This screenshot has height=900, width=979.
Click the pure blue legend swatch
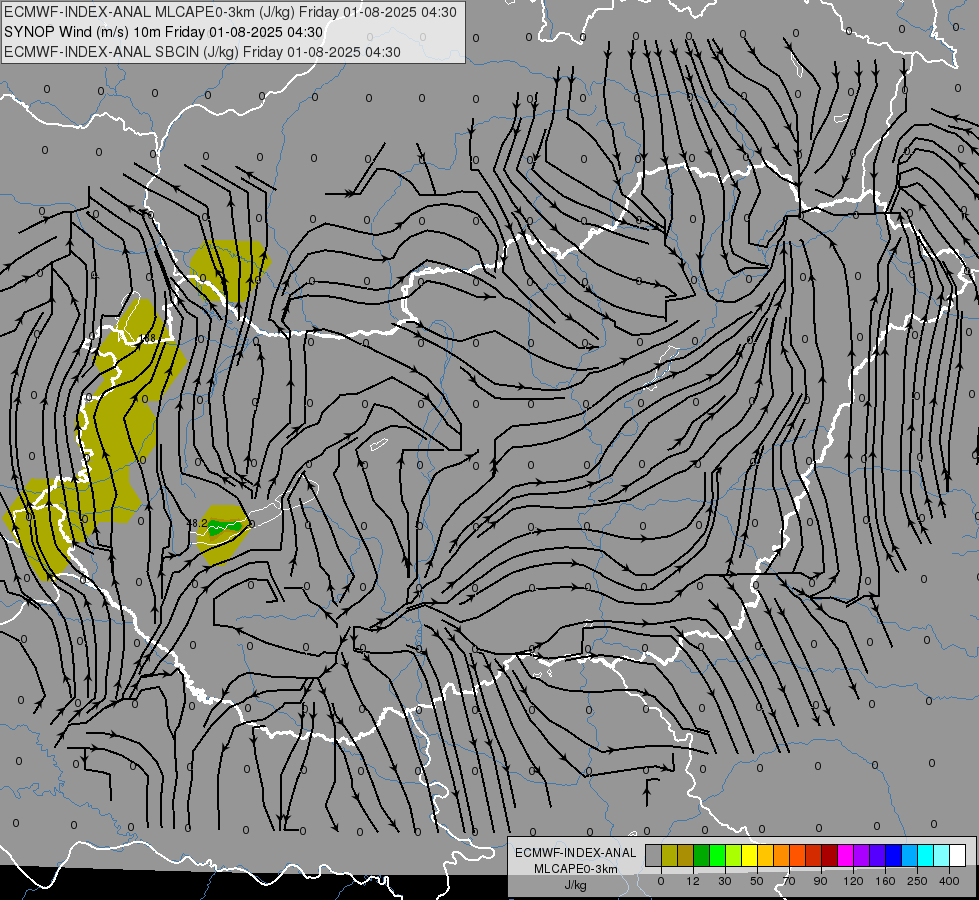click(894, 855)
